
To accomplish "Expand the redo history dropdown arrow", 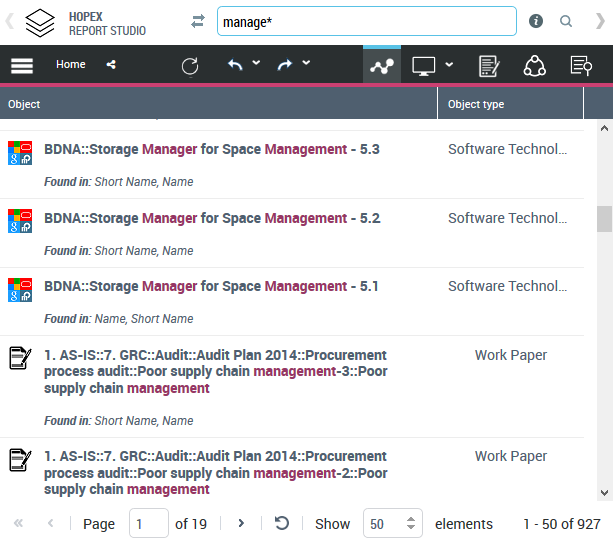I will [306, 64].
